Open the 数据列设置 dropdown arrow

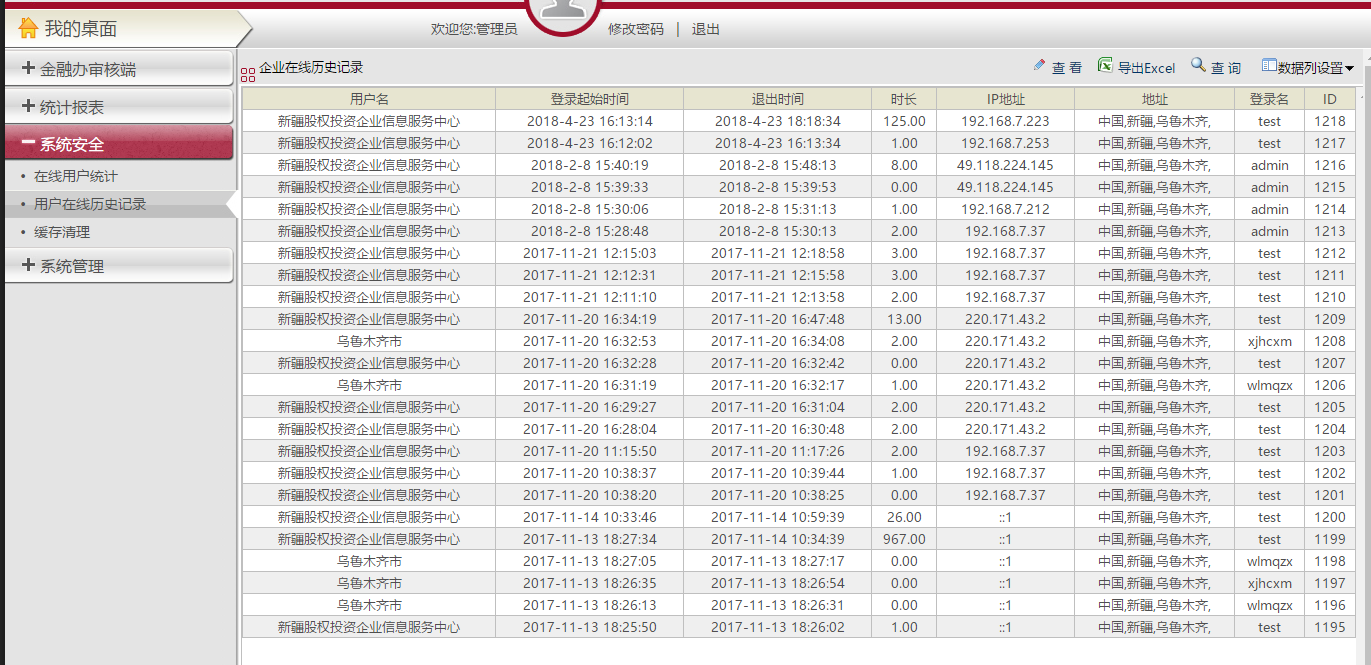(x=1349, y=69)
